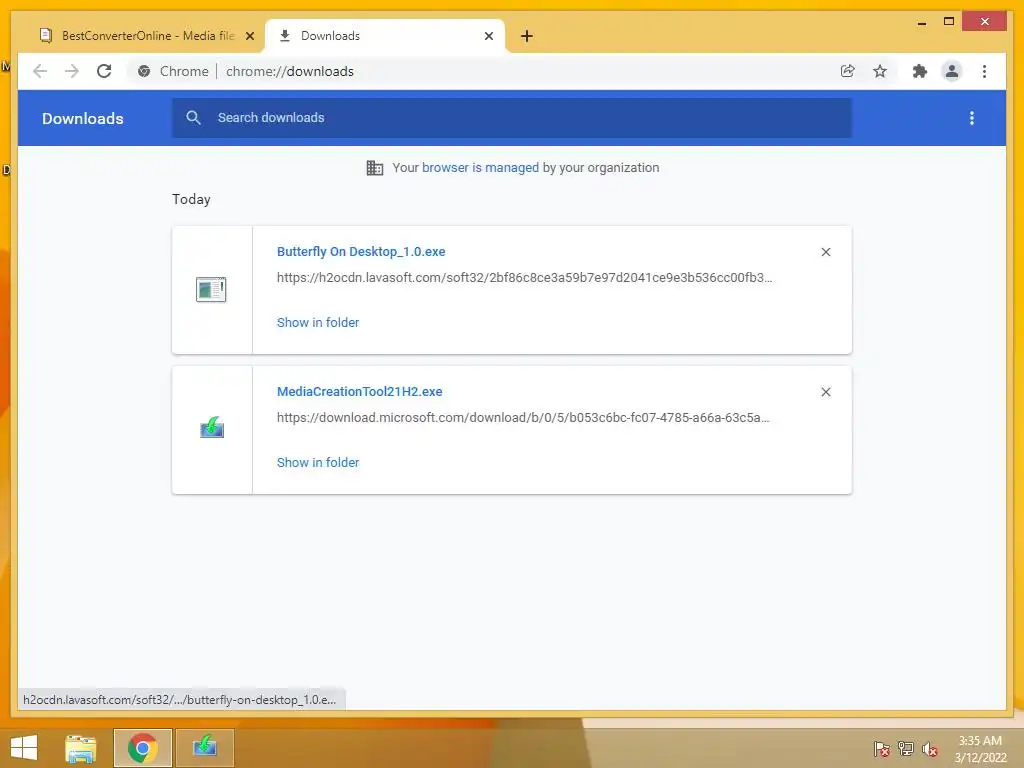Click the MediaCreationTool file icon

click(212, 428)
